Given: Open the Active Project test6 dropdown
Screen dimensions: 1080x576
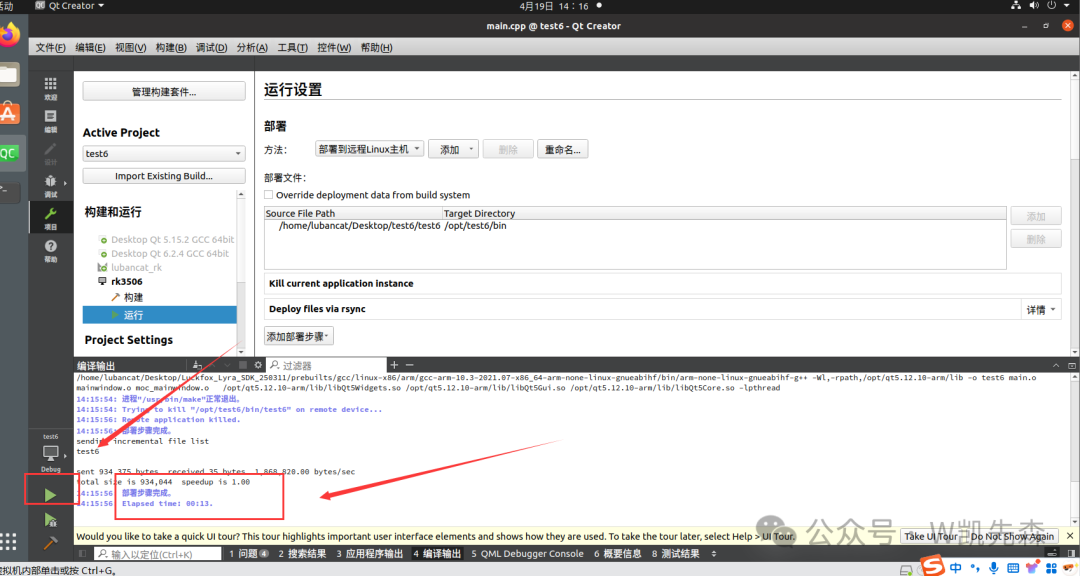Looking at the screenshot, I should click(163, 154).
